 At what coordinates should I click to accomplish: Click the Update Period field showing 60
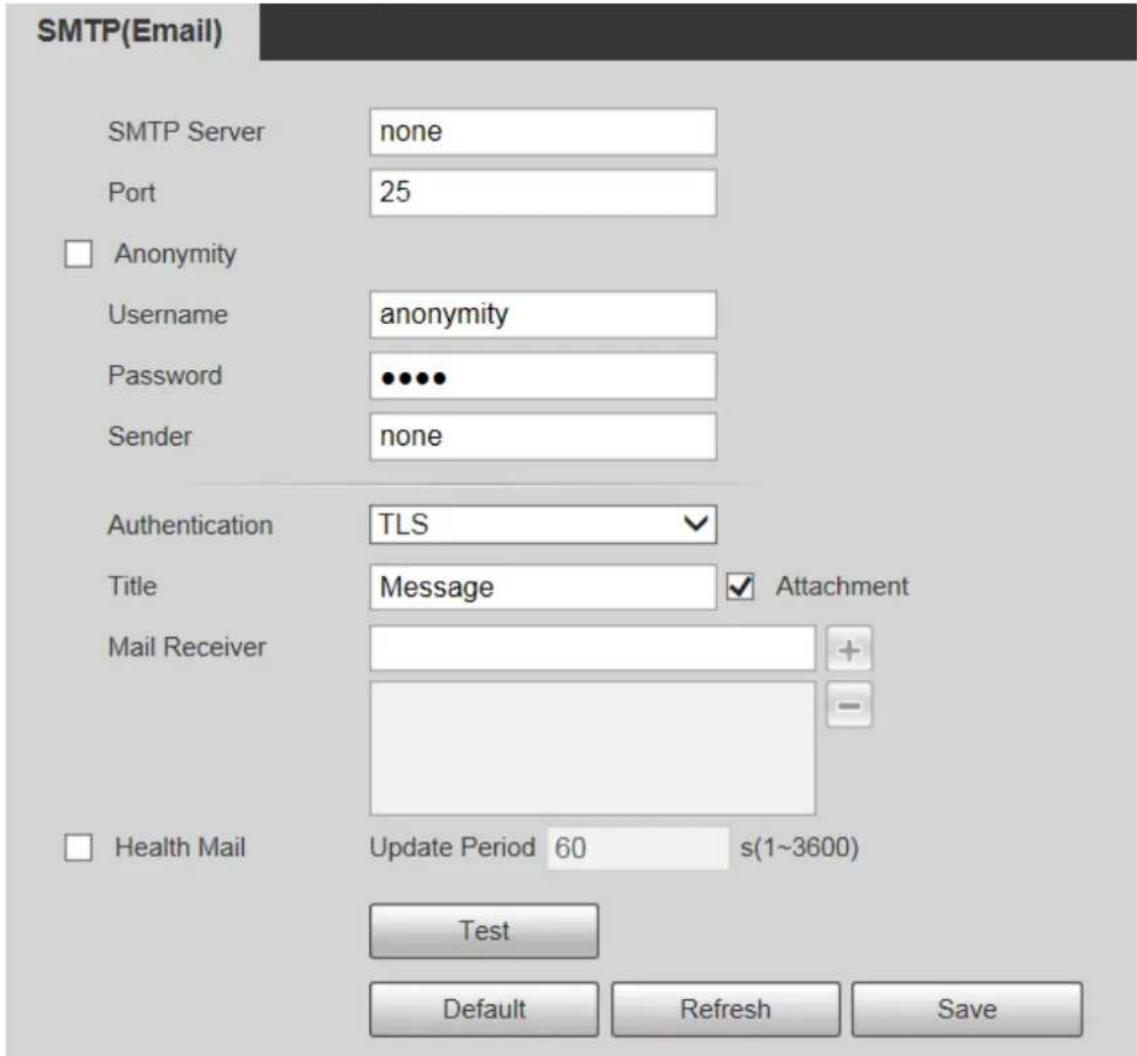637,848
